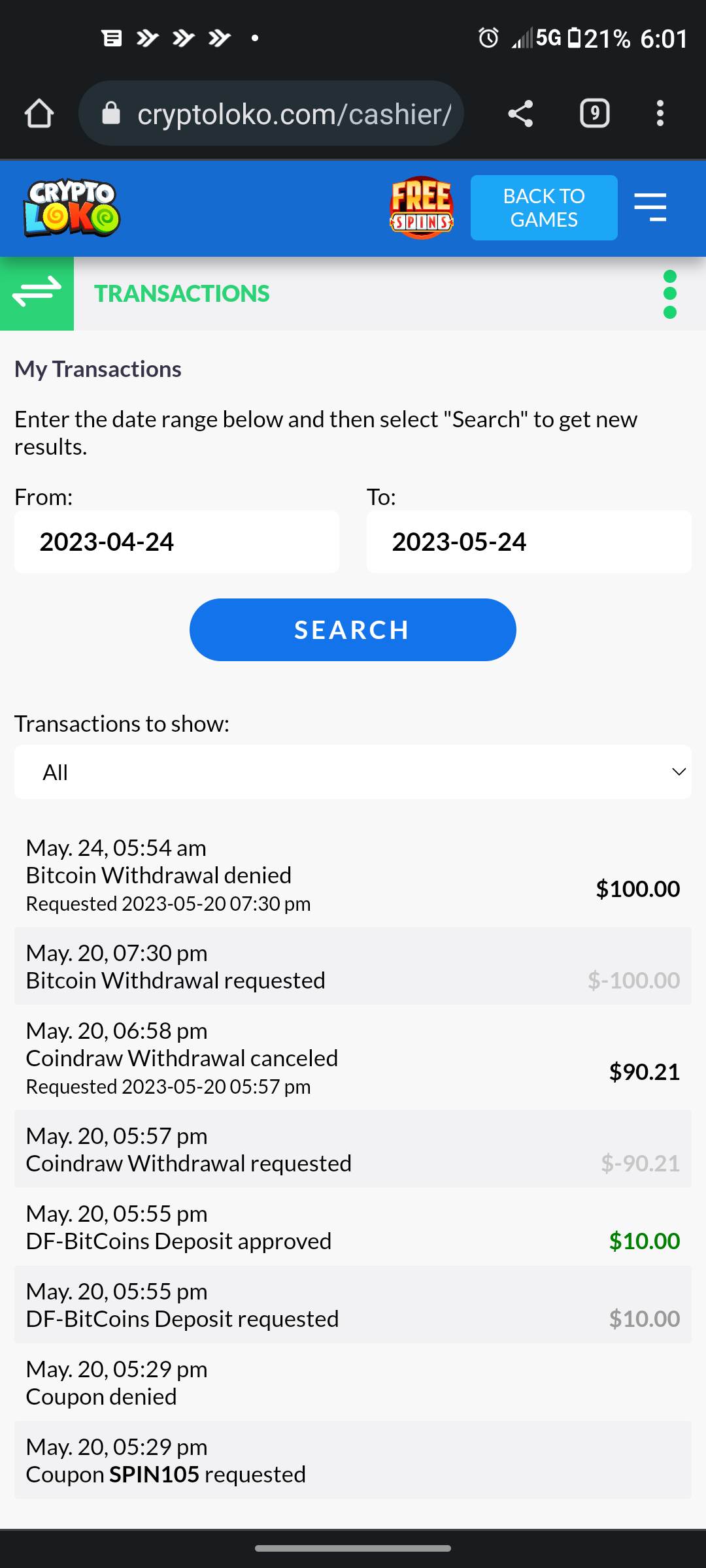Tap the Coindraw Withdrawal canceled entry

(x=353, y=1058)
